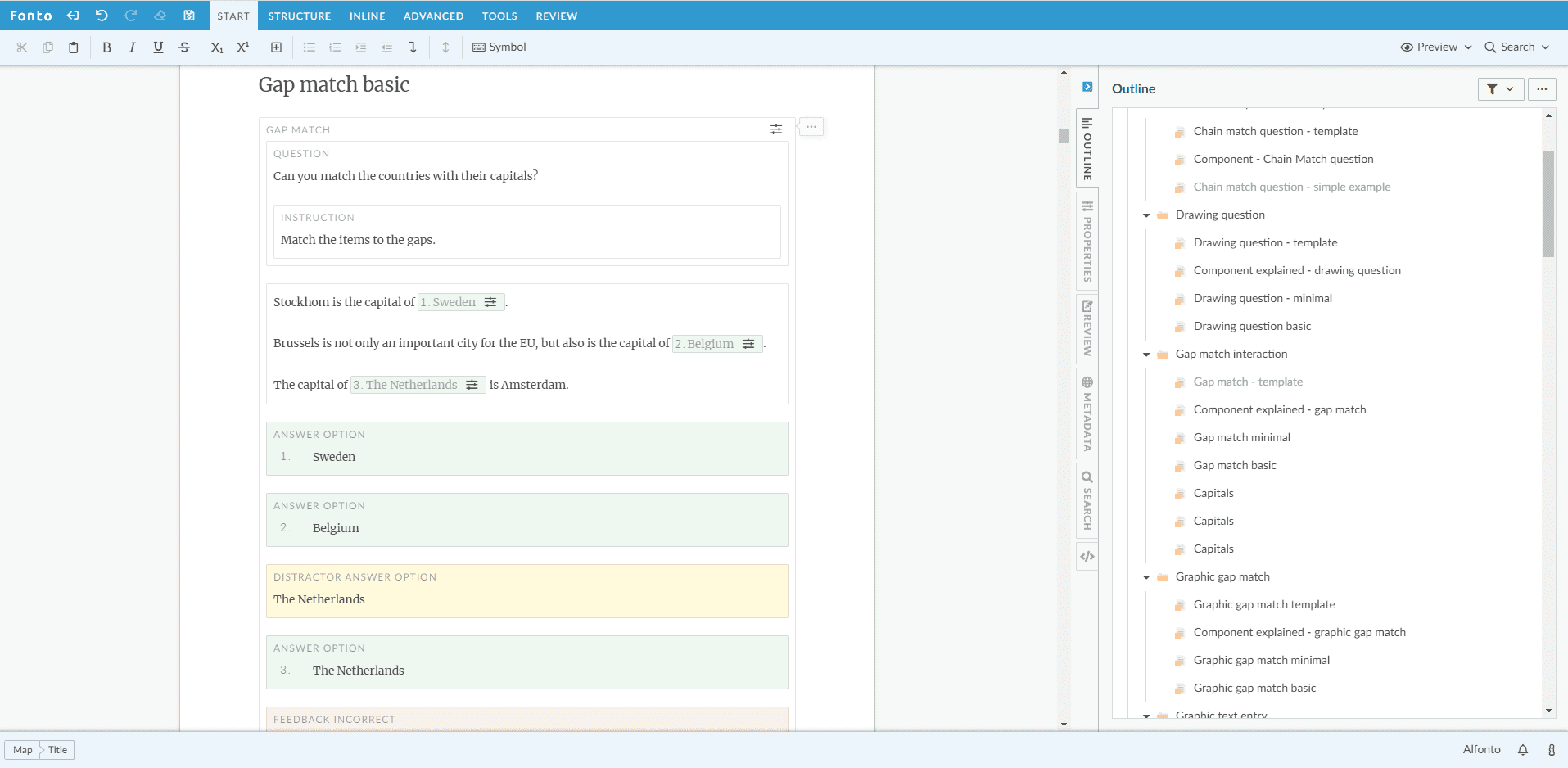Click the superscript icon
This screenshot has height=768, width=1568.
[242, 47]
